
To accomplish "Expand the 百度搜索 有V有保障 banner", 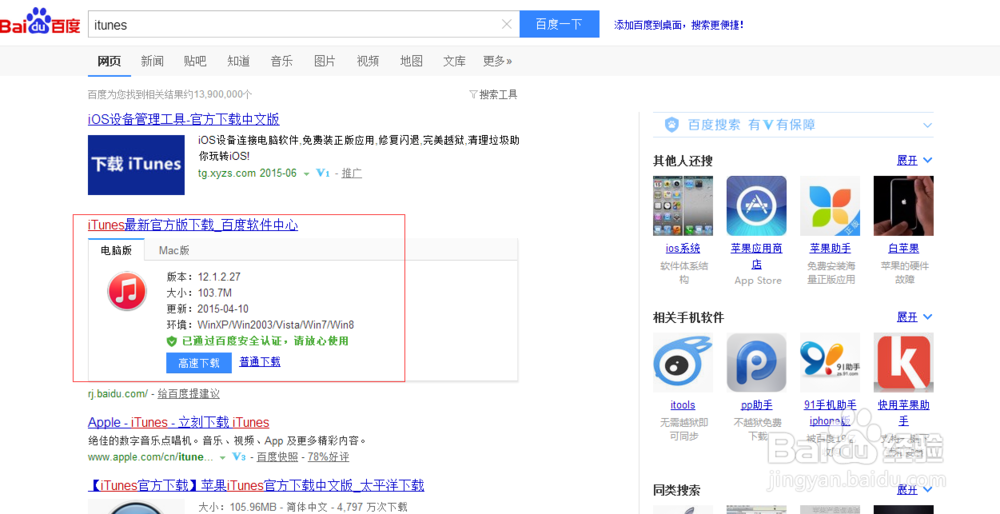I will [x=927, y=125].
